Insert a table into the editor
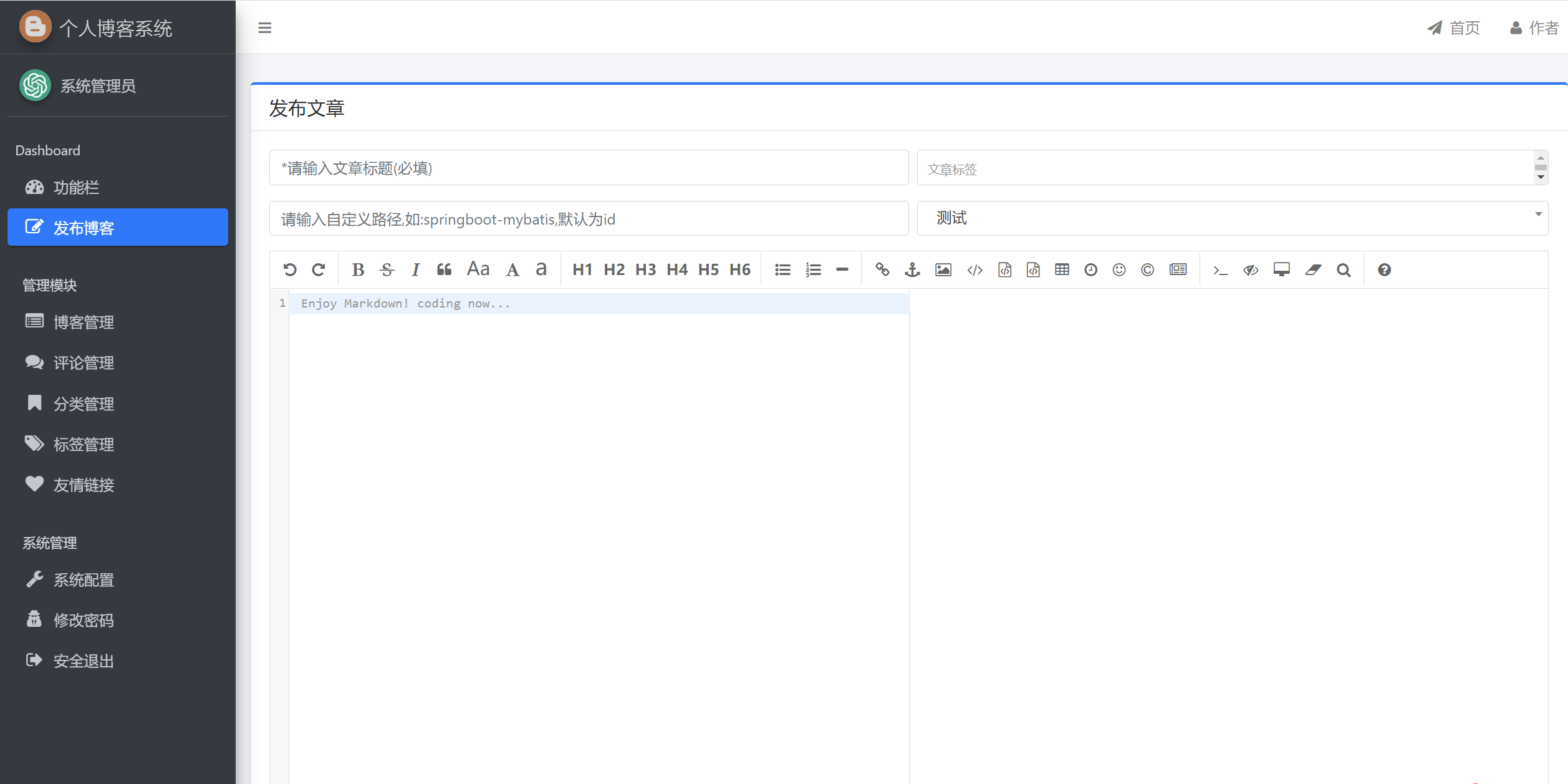Viewport: 1568px width, 784px height. [1062, 269]
